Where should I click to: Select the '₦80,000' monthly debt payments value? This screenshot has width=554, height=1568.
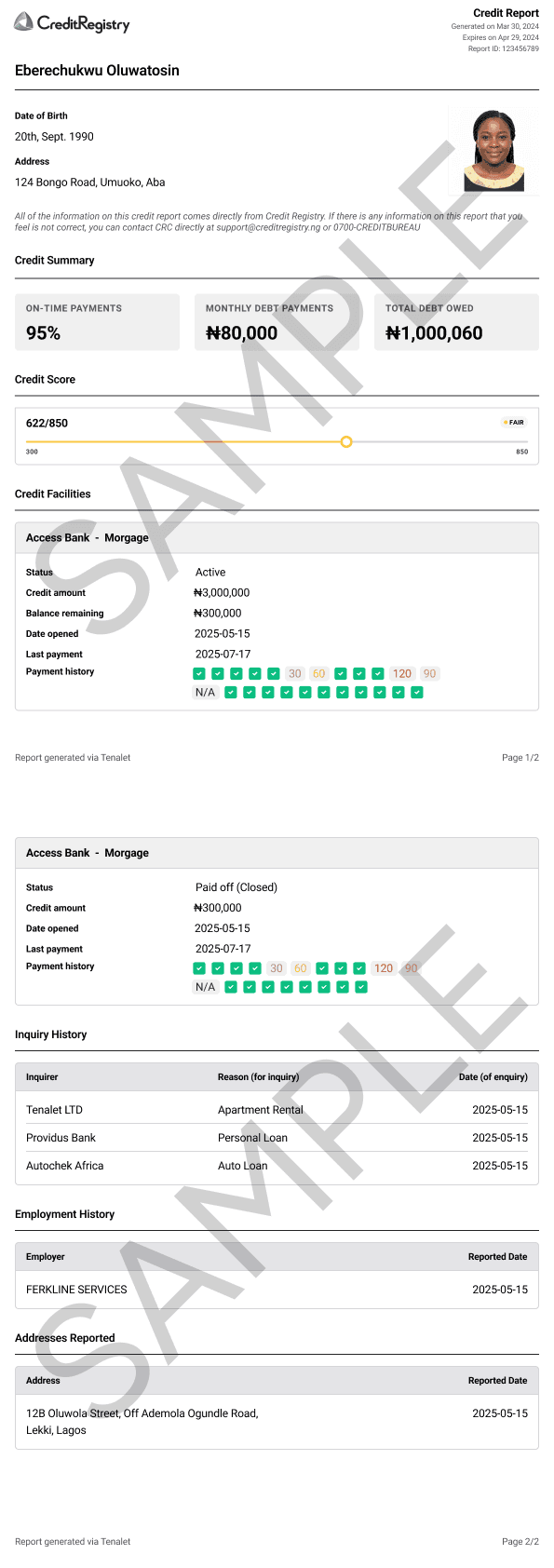tap(241, 333)
